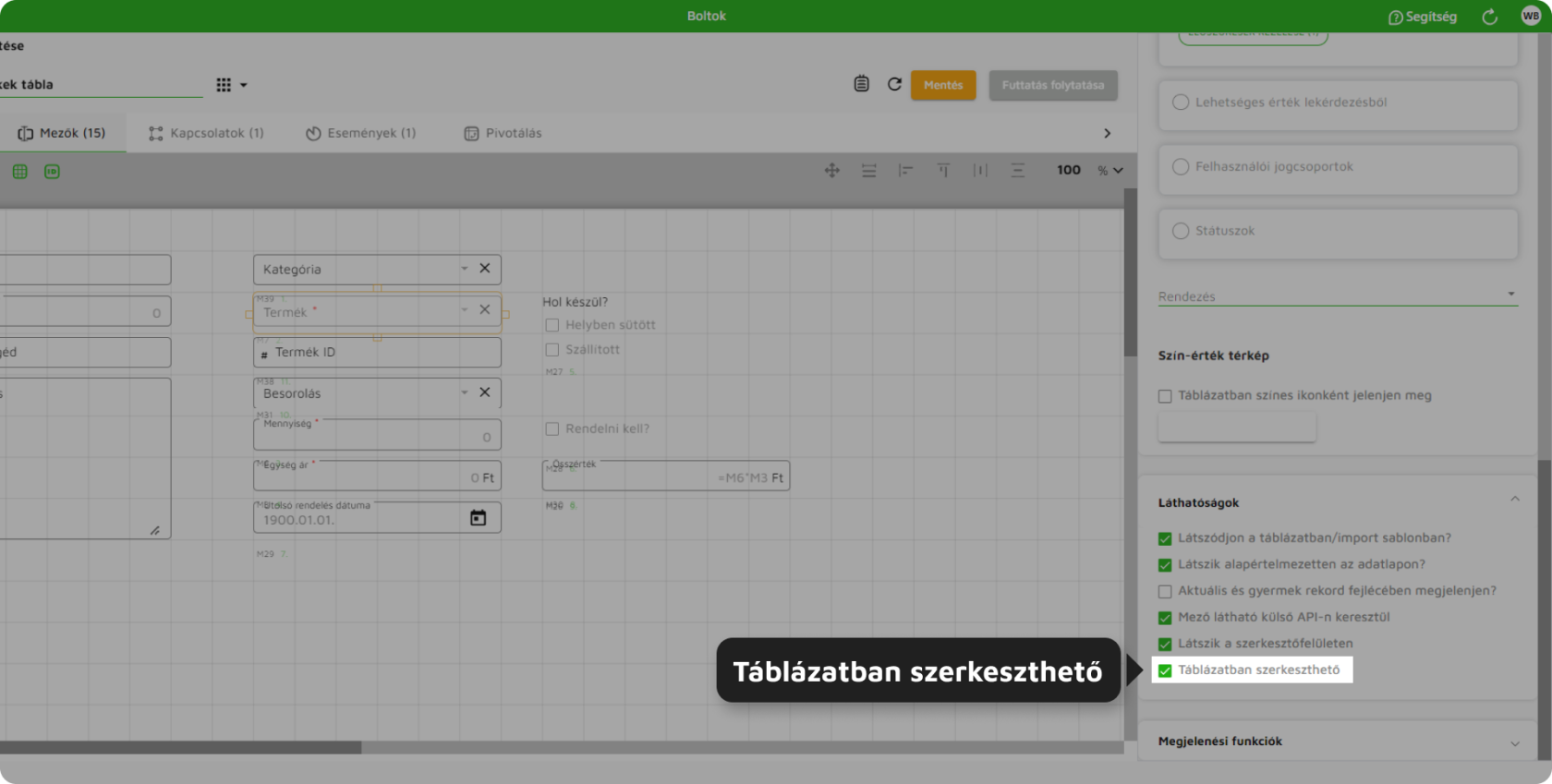The image size is (1552, 784).
Task: Click the canvas vertical scrollbar
Action: (x=1131, y=272)
